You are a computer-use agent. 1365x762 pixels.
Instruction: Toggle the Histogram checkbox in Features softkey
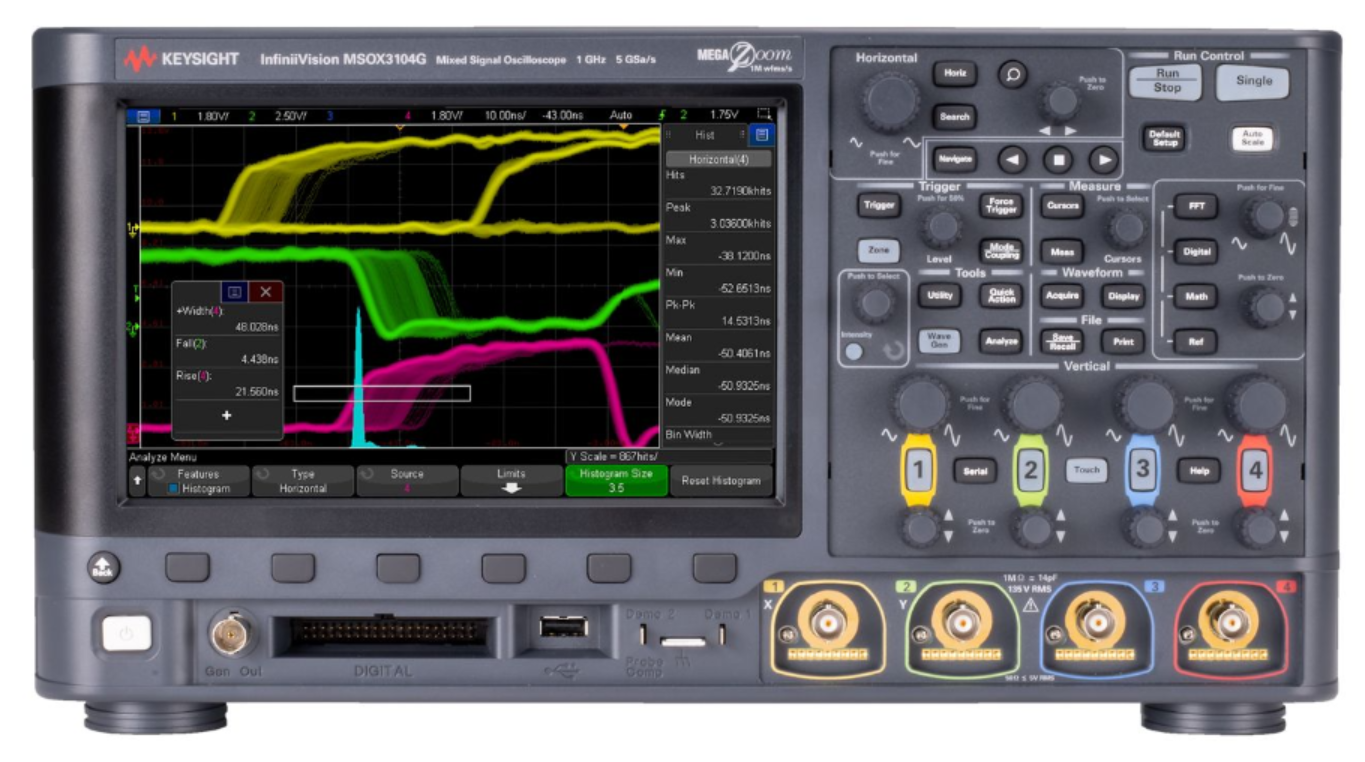pyautogui.click(x=174, y=488)
